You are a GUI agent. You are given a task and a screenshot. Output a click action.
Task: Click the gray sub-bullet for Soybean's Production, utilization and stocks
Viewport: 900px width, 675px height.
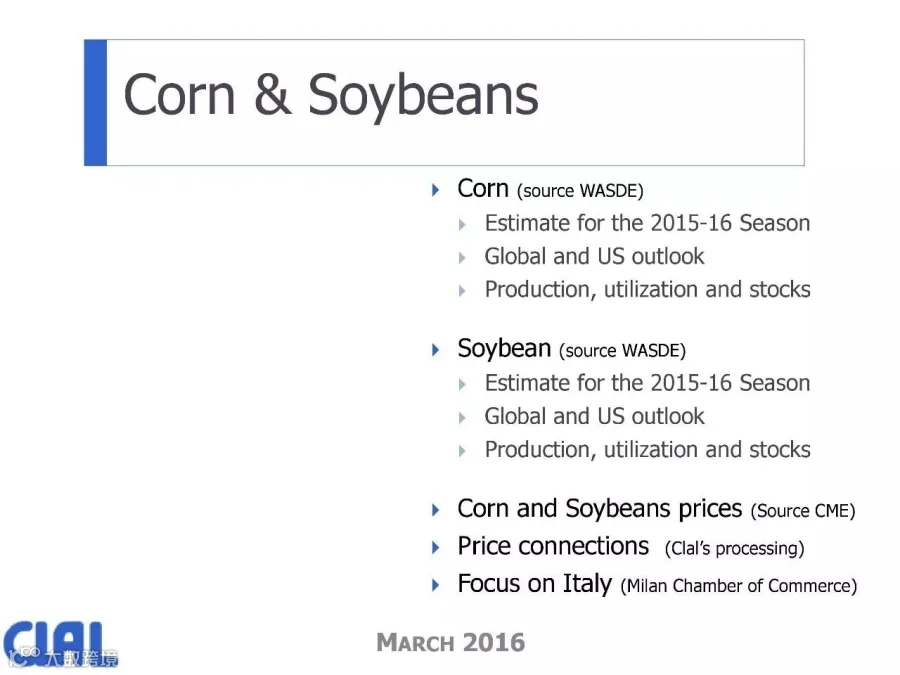tap(463, 450)
